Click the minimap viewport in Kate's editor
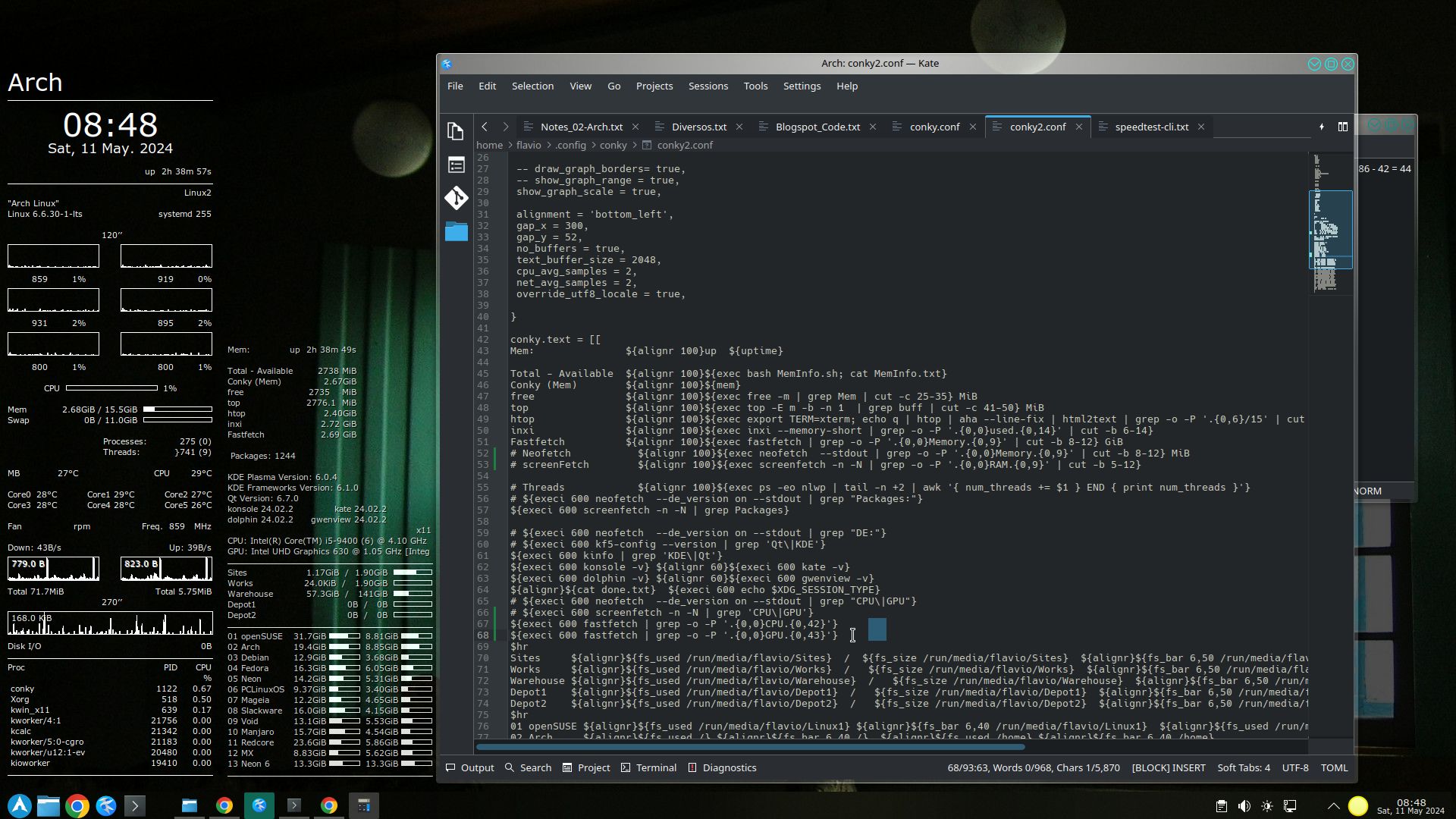Screen dimensions: 1456x819 pyautogui.click(x=1330, y=230)
